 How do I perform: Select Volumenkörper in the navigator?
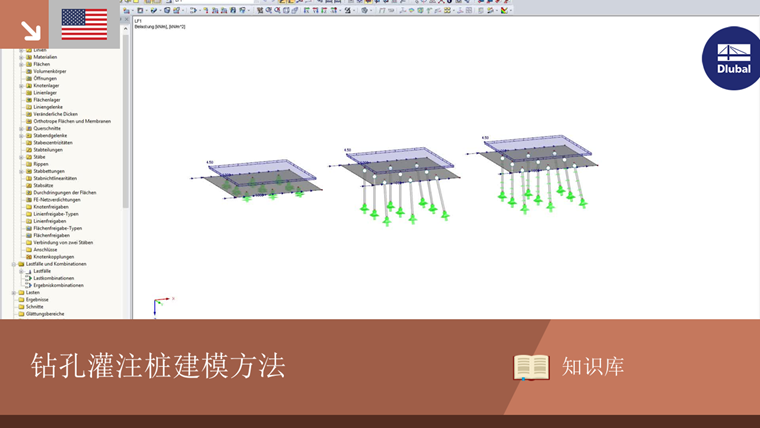(49, 71)
